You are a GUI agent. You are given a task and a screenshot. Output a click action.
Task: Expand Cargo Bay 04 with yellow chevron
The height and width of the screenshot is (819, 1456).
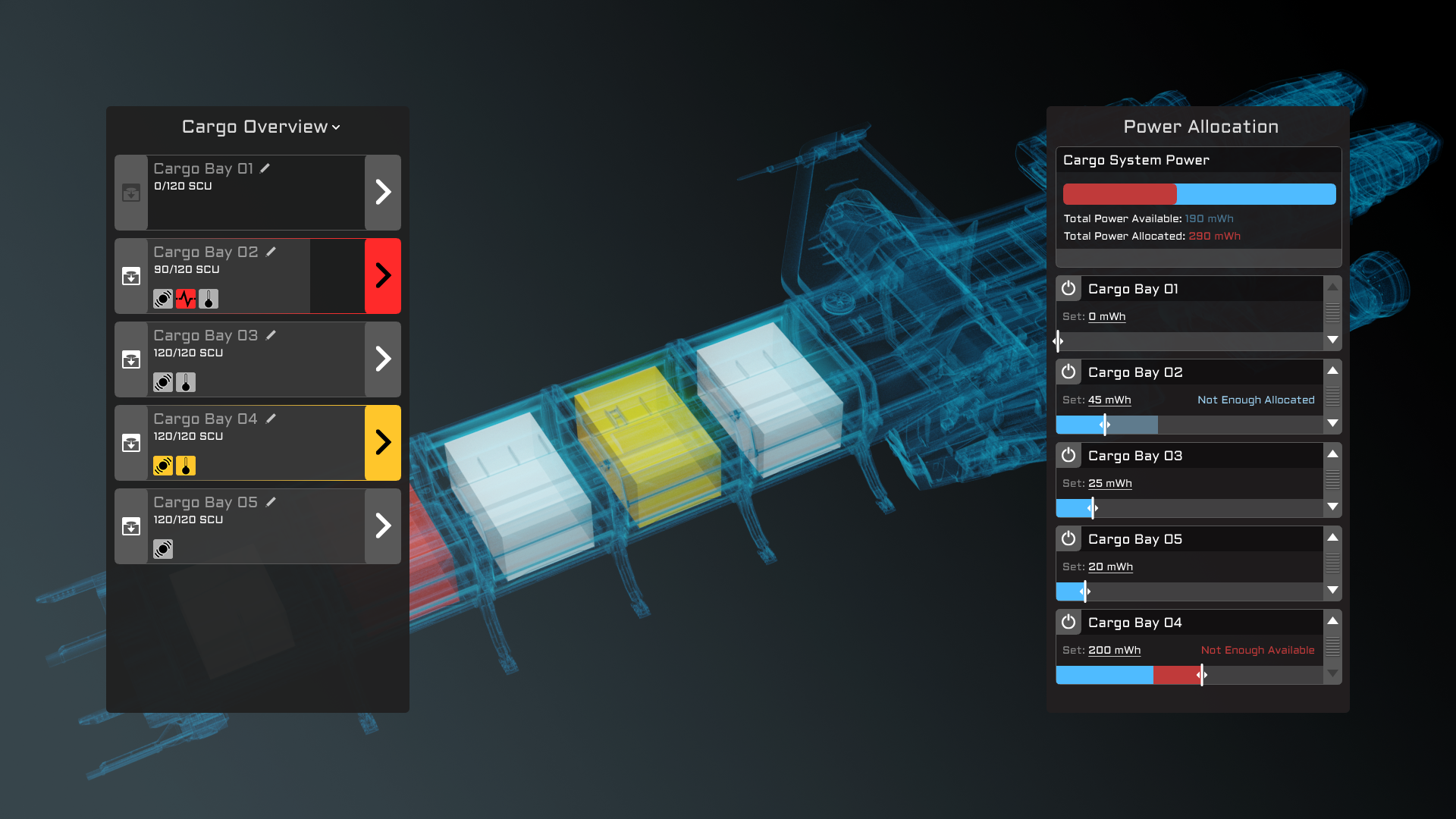tap(383, 443)
